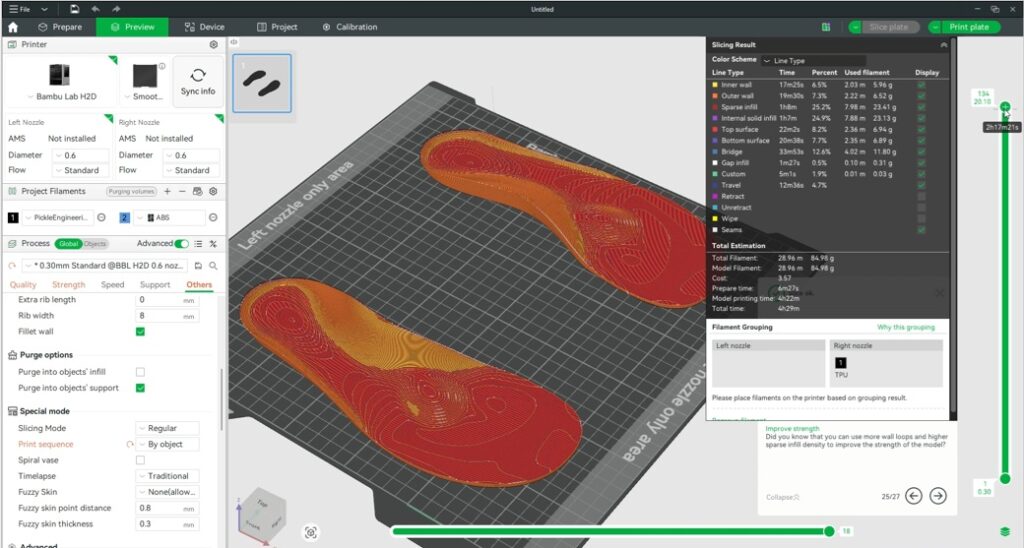
Task: Open Project Filaments settings gear
Action: point(213,191)
